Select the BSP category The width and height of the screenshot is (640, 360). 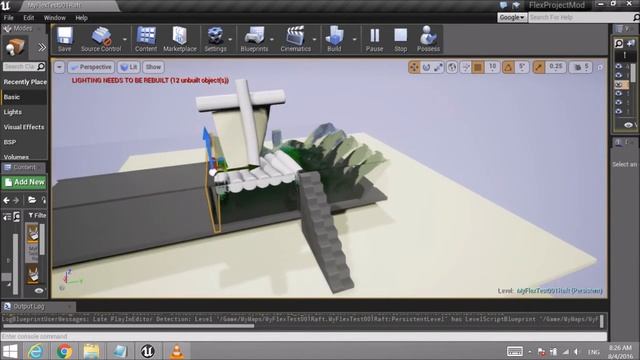[x=24, y=142]
